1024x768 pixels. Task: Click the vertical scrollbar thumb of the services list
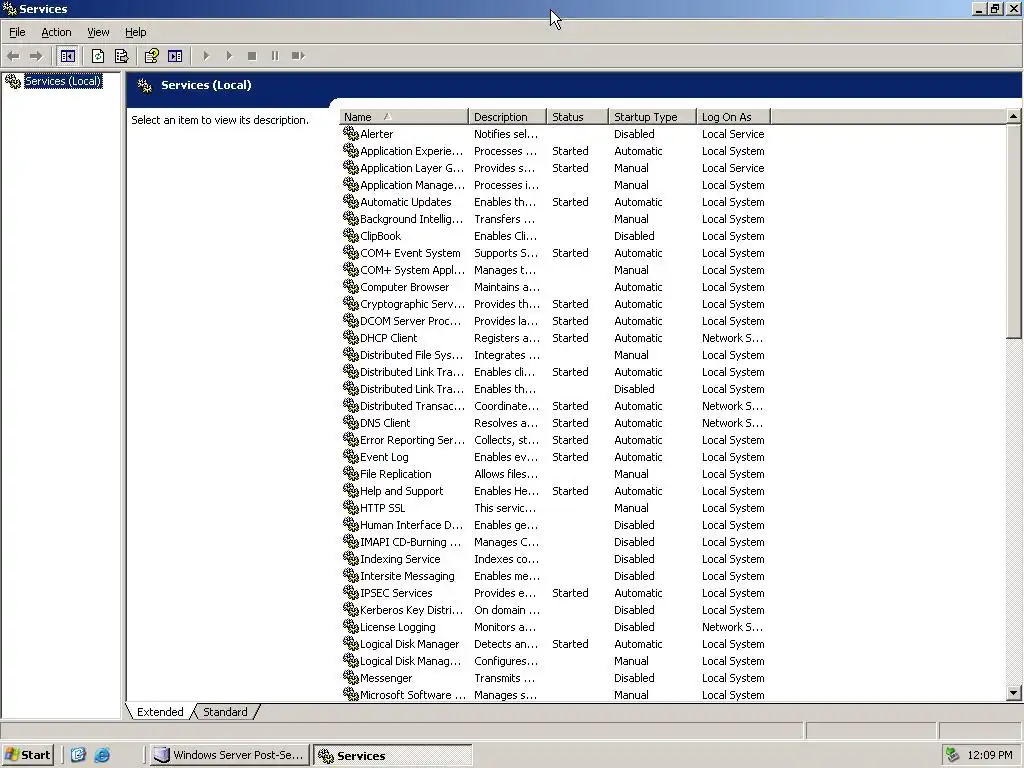[x=1014, y=231]
